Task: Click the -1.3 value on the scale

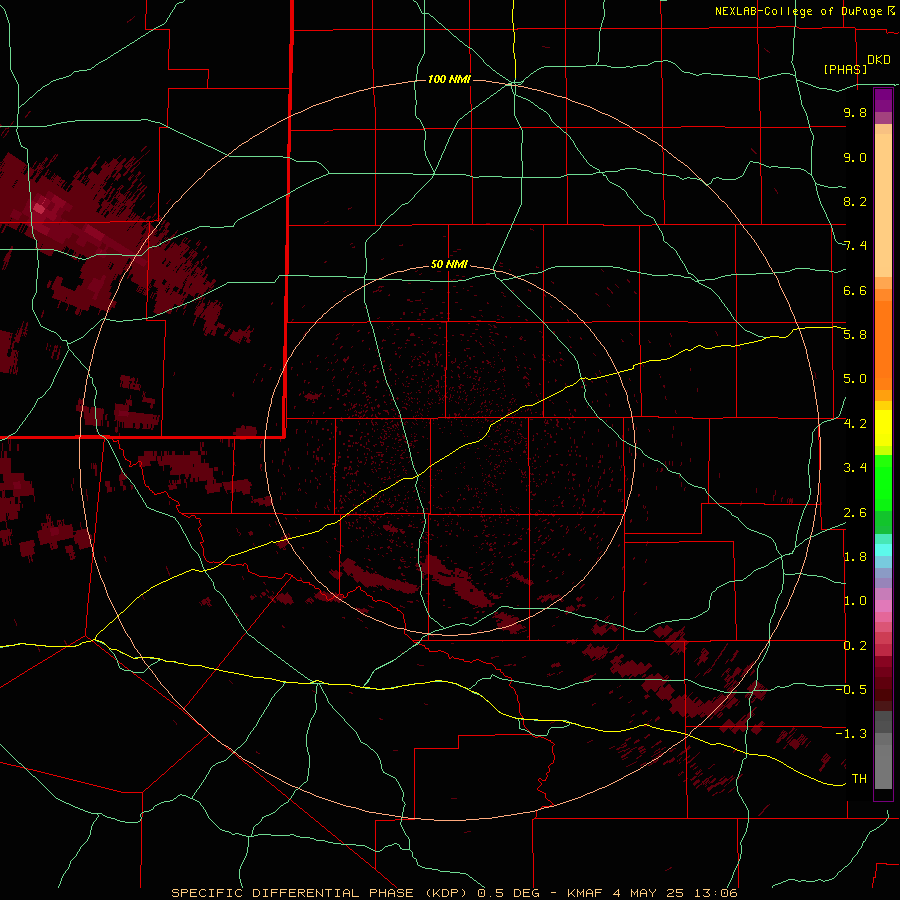Action: pos(851,734)
